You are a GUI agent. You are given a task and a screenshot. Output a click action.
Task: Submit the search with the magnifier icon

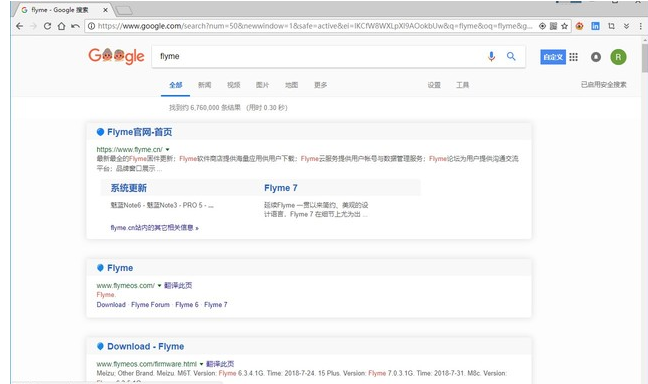pos(511,56)
